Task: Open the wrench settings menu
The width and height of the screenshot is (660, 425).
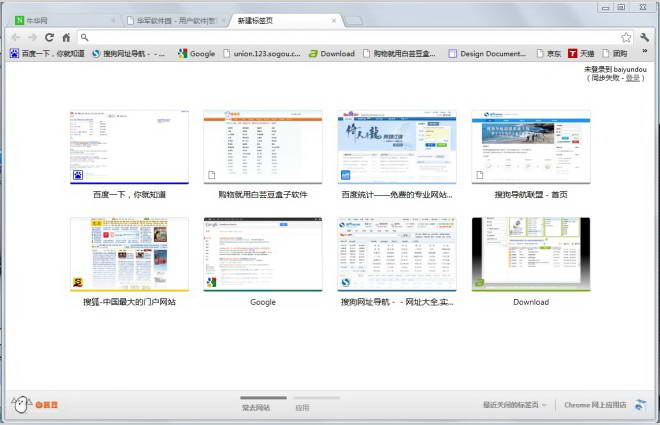Action: click(x=644, y=37)
